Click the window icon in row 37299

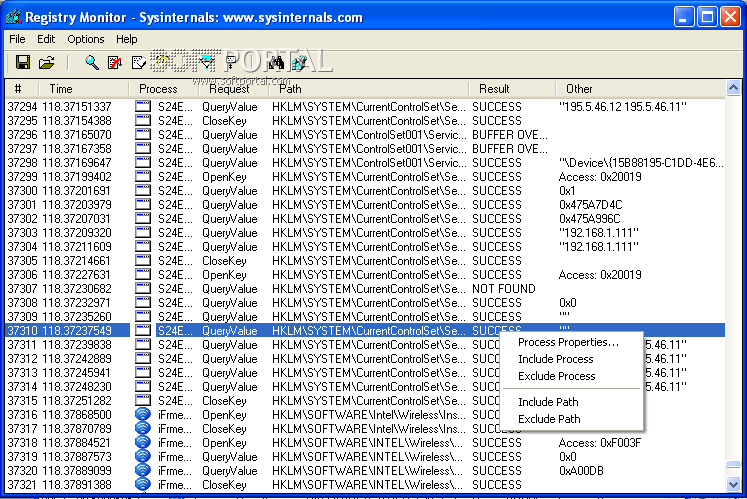click(143, 176)
